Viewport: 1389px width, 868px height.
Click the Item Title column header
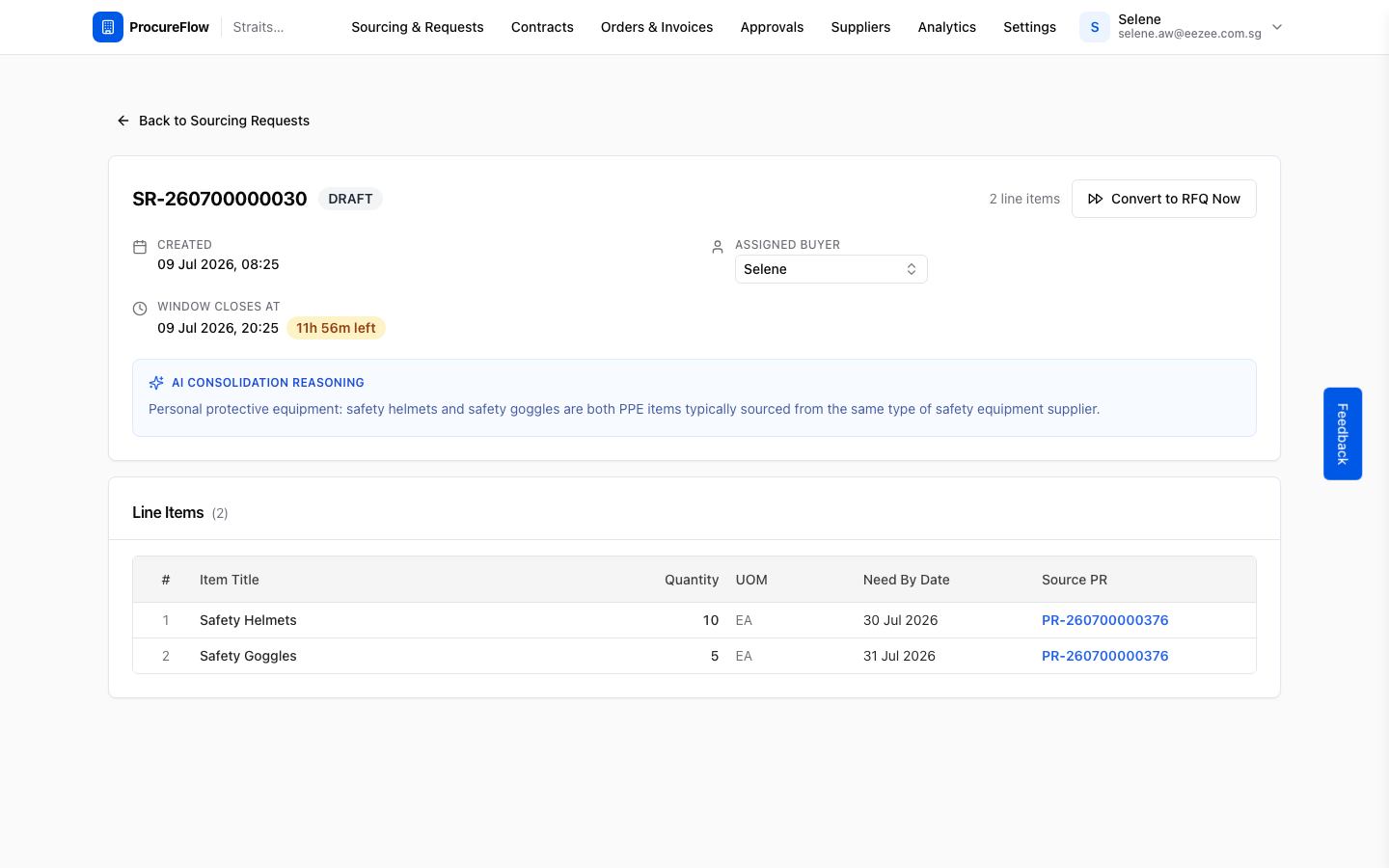(x=230, y=580)
